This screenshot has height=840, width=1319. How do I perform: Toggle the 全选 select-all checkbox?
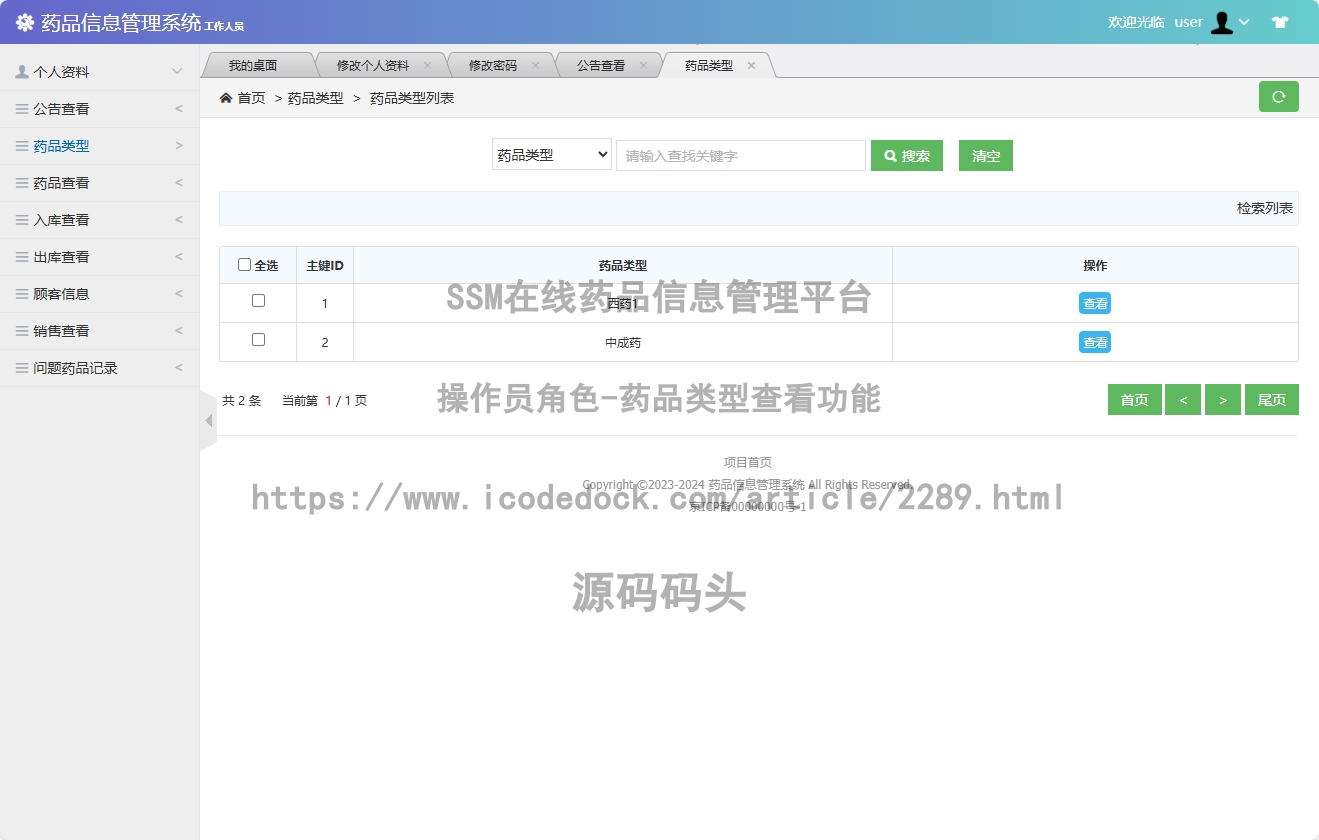[x=244, y=265]
